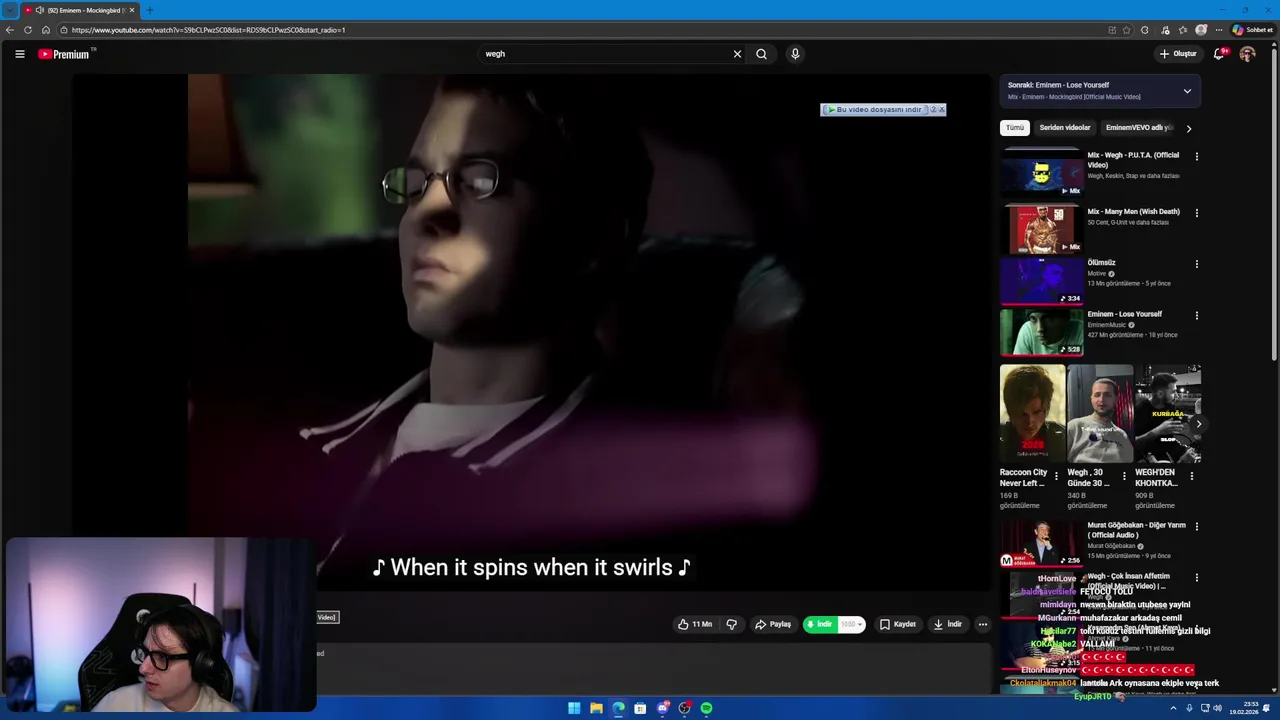The image size is (1280, 720).
Task: Play 'Eminem - Lose Yourself' recommendation
Action: (x=1041, y=332)
